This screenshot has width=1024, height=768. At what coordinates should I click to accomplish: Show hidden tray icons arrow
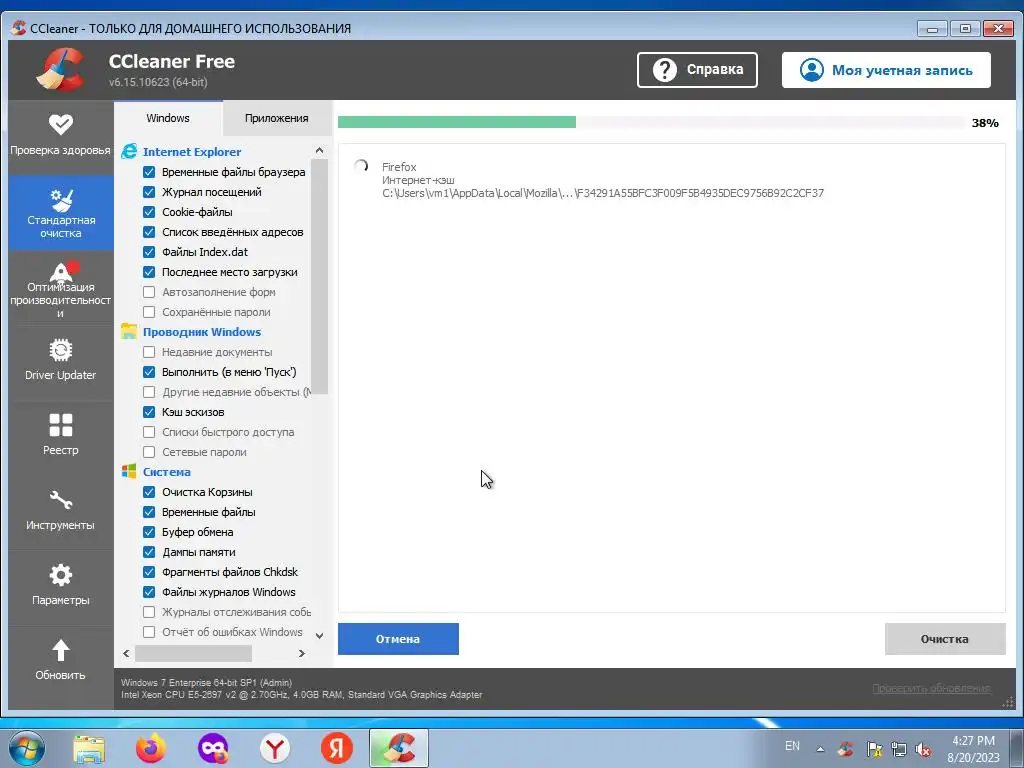[x=820, y=749]
